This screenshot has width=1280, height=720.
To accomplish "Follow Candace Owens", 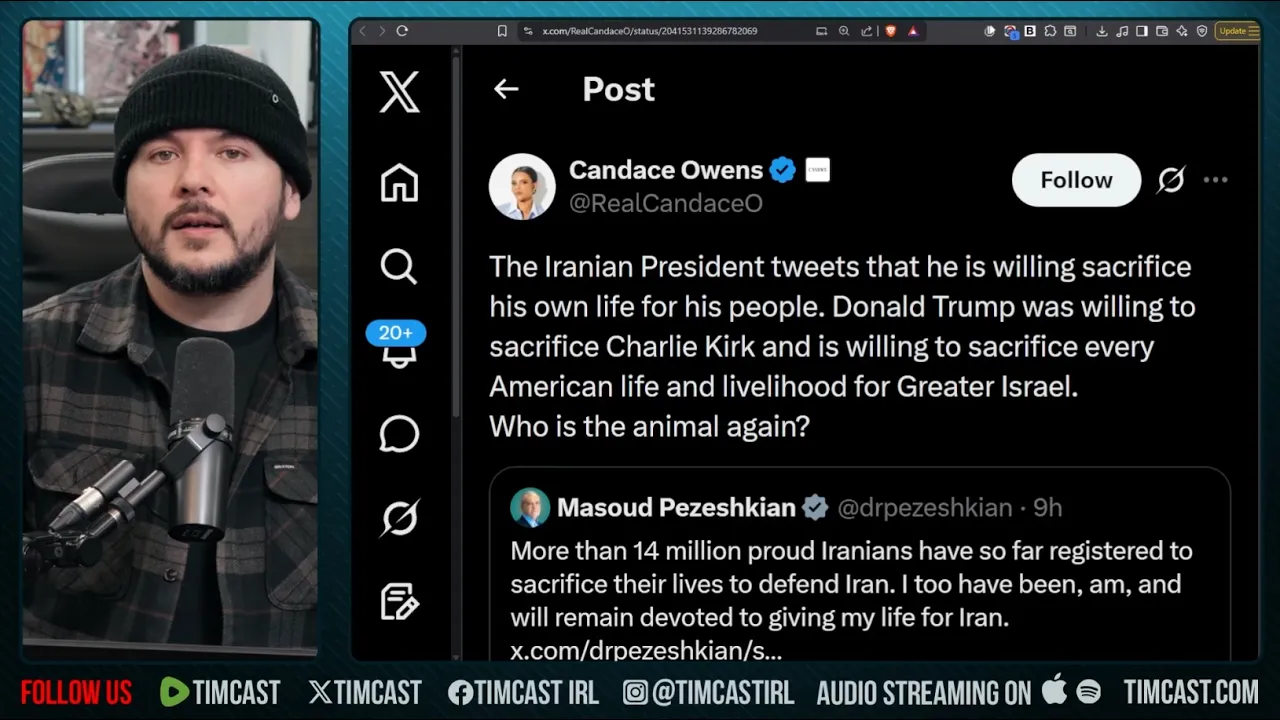I will tap(1076, 180).
